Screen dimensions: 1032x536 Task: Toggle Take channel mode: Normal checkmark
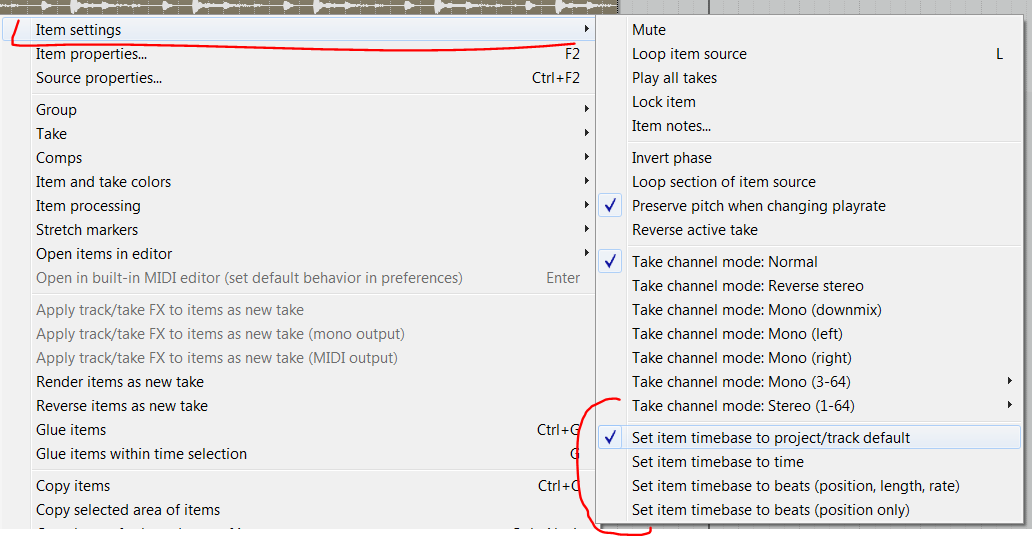pyautogui.click(x=724, y=262)
